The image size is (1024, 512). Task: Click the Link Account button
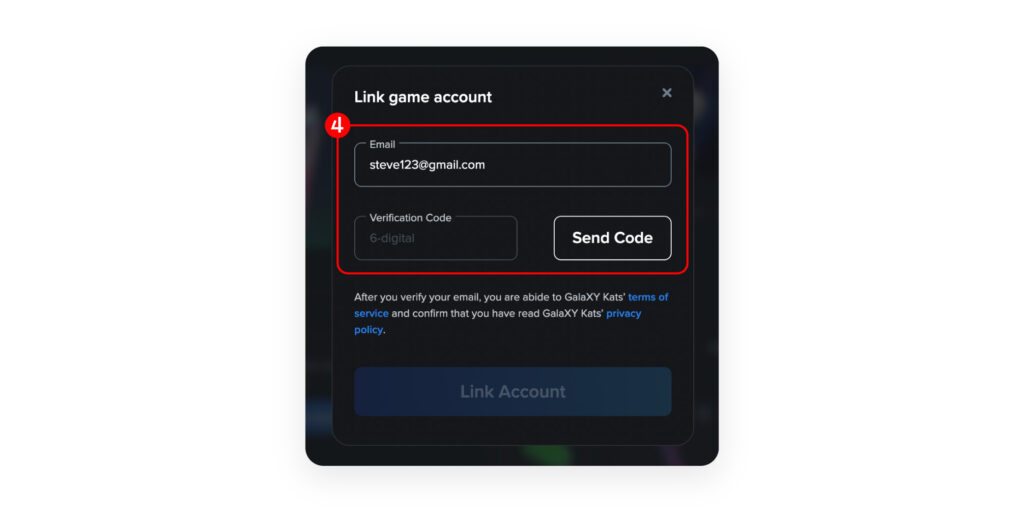click(x=513, y=391)
